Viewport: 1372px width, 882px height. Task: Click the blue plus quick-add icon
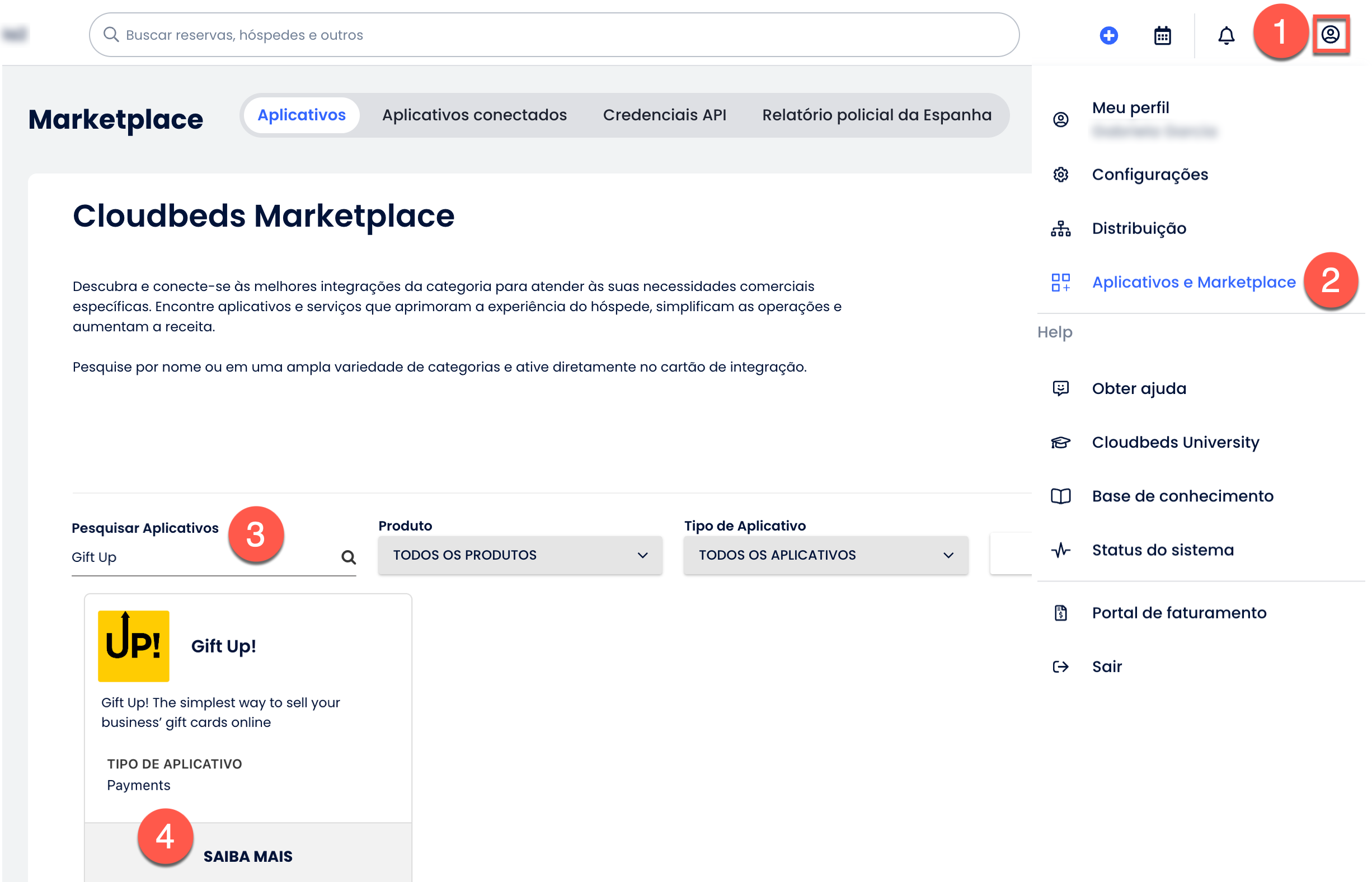tap(1108, 35)
